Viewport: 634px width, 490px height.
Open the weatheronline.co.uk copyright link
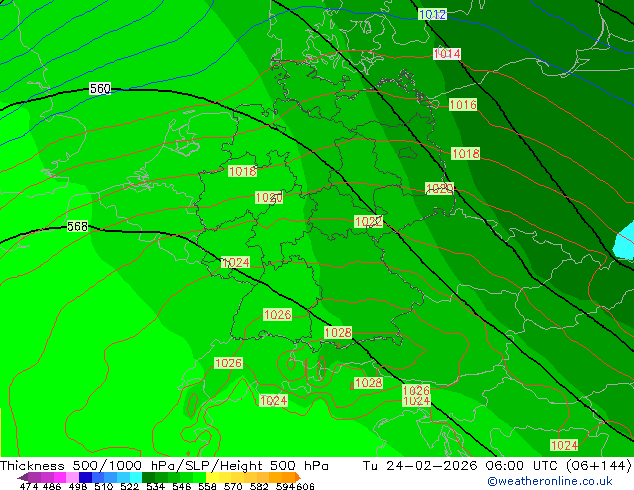550,482
